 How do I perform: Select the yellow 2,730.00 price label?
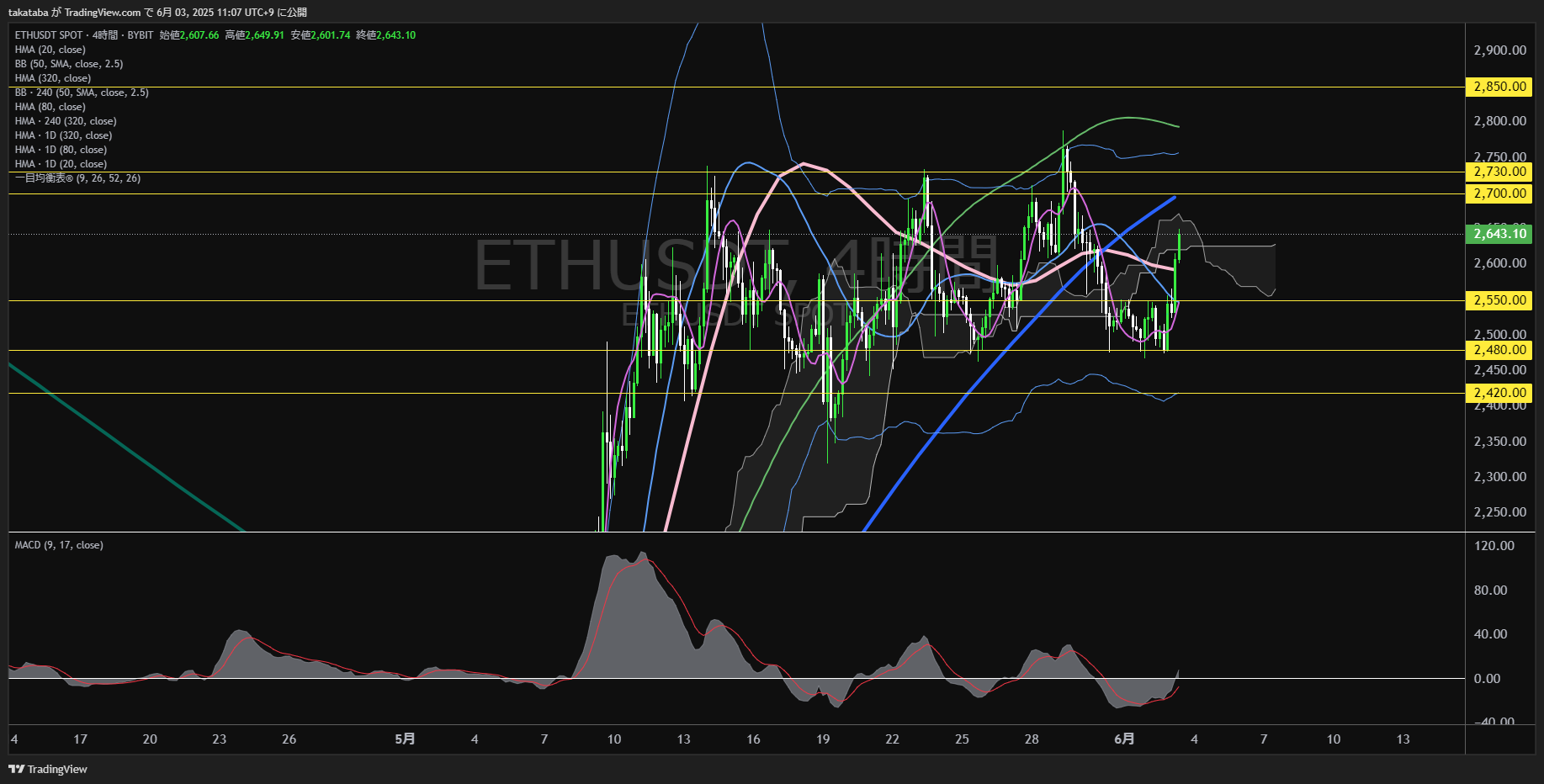pos(1499,172)
